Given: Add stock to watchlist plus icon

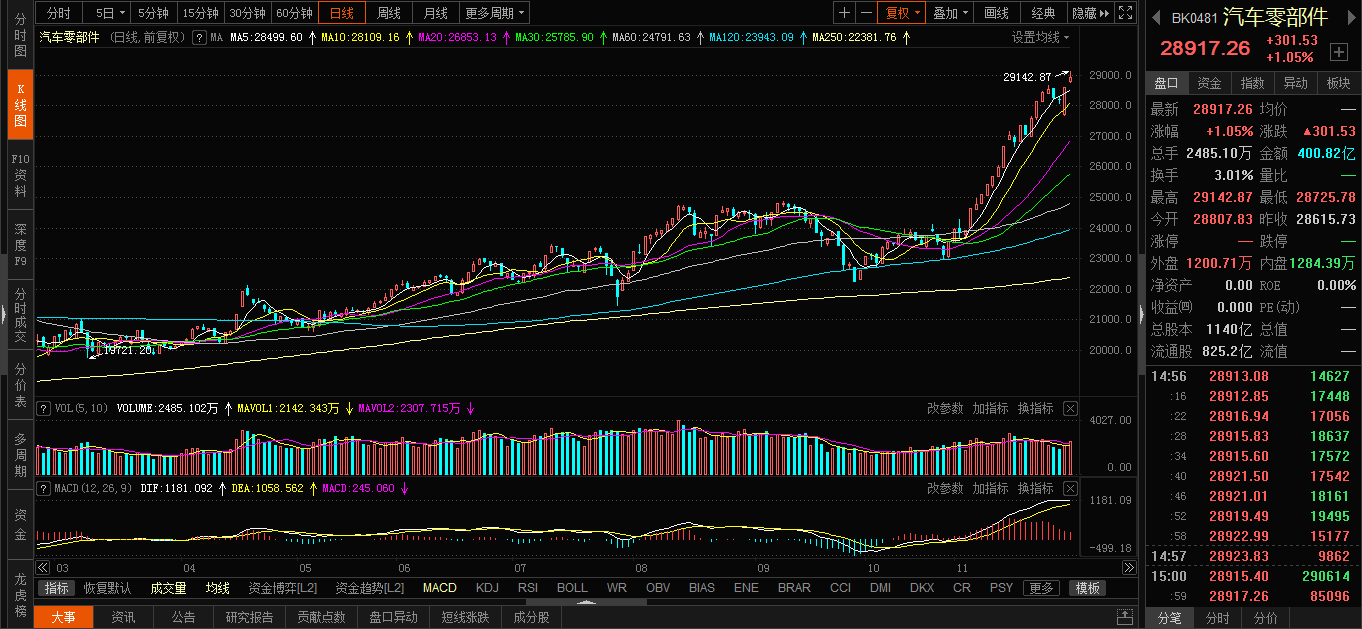Looking at the screenshot, I should point(1338,50).
